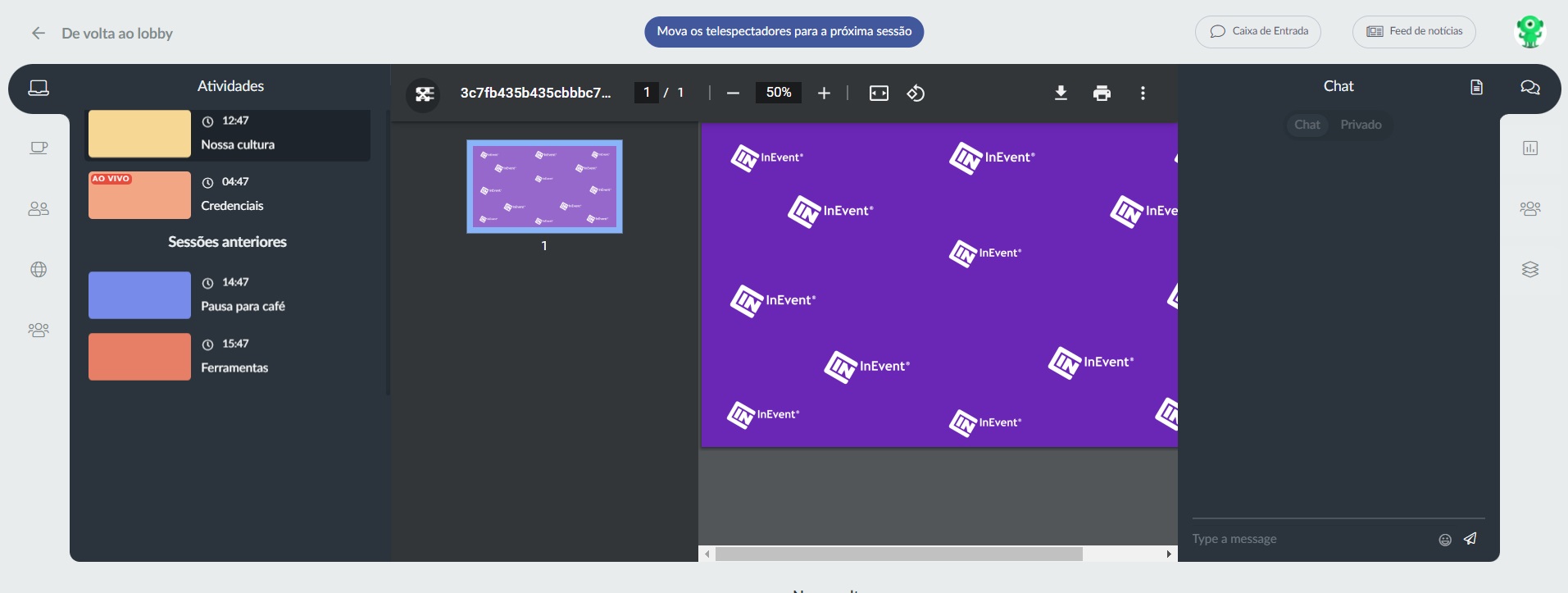
Task: Open the globe icon in sidebar
Action: pos(39,269)
